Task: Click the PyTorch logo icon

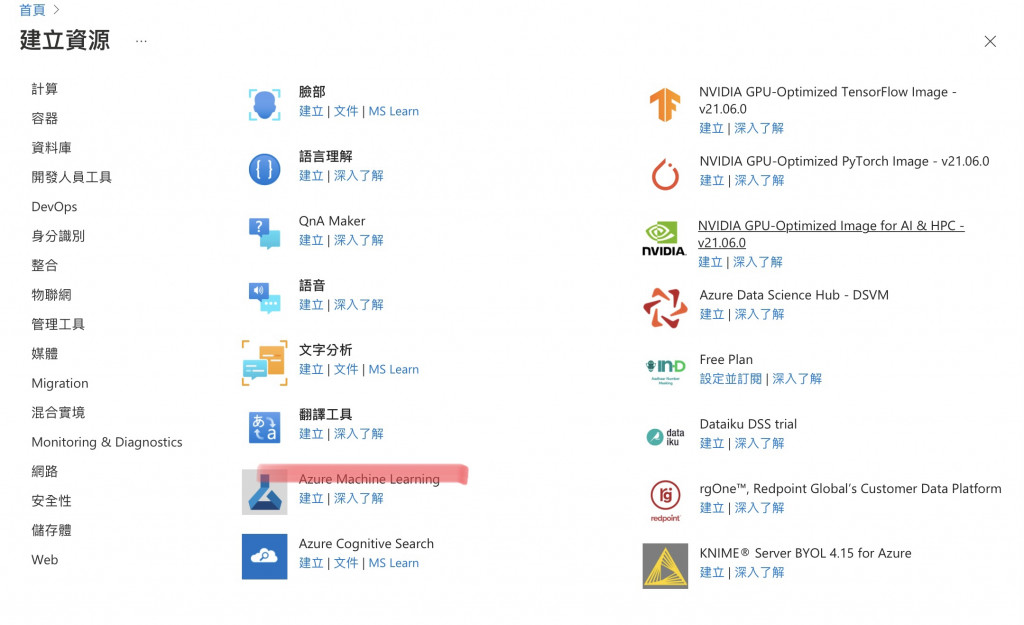Action: tap(665, 174)
